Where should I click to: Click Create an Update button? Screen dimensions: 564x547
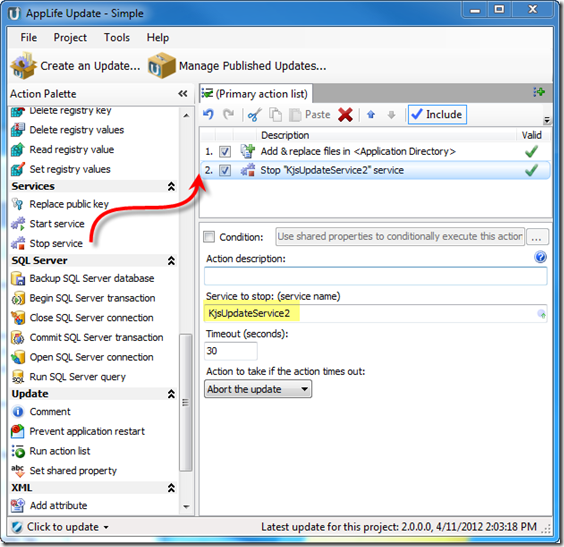pyautogui.click(x=76, y=66)
